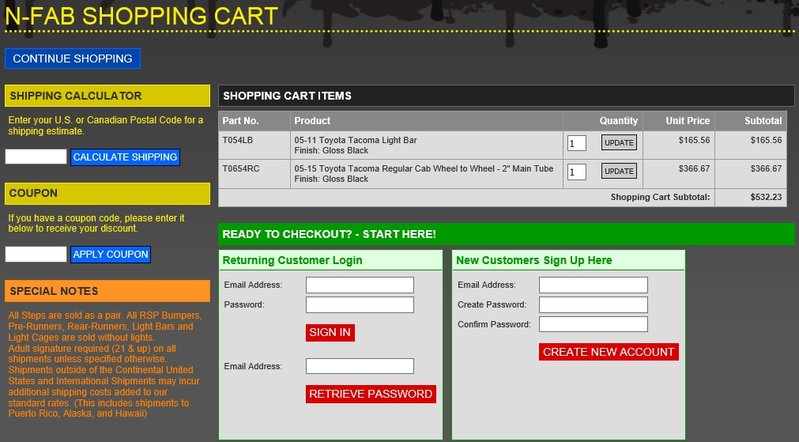This screenshot has height=442, width=799.
Task: Click the Retrieve Password button
Action: pyautogui.click(x=370, y=394)
